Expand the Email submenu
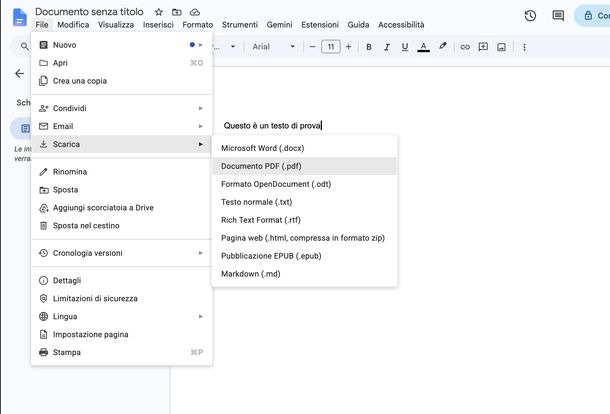The image size is (610, 414). (x=121, y=126)
